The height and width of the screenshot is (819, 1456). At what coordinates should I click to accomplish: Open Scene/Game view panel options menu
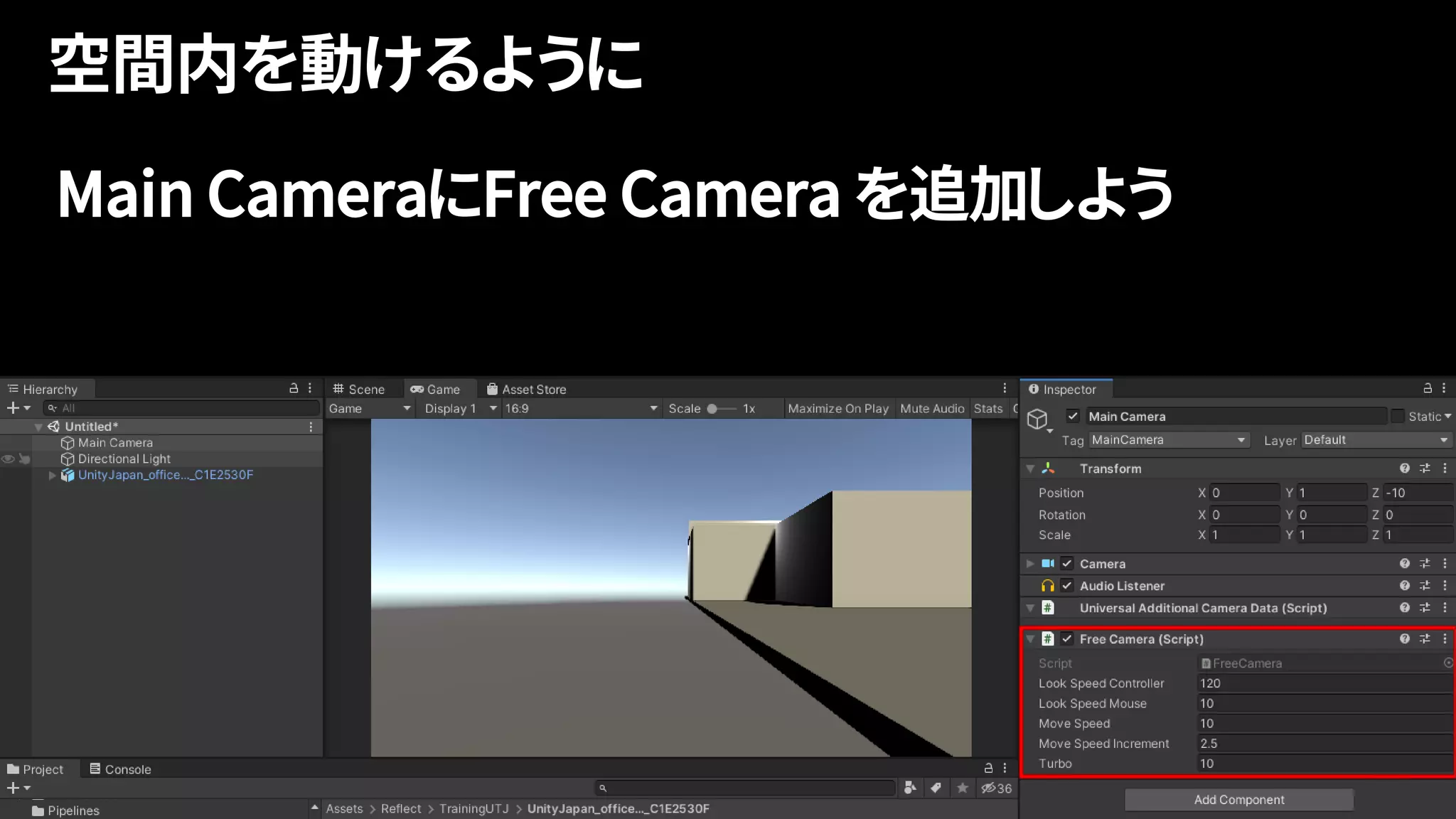[1005, 388]
